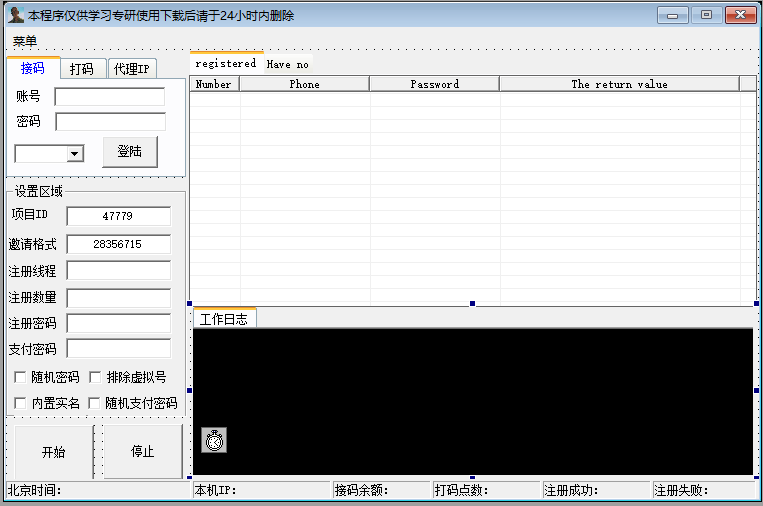Viewport: 763px width, 506px height.
Task: Expand the dropdown next to 登陆 button
Action: pyautogui.click(x=74, y=153)
